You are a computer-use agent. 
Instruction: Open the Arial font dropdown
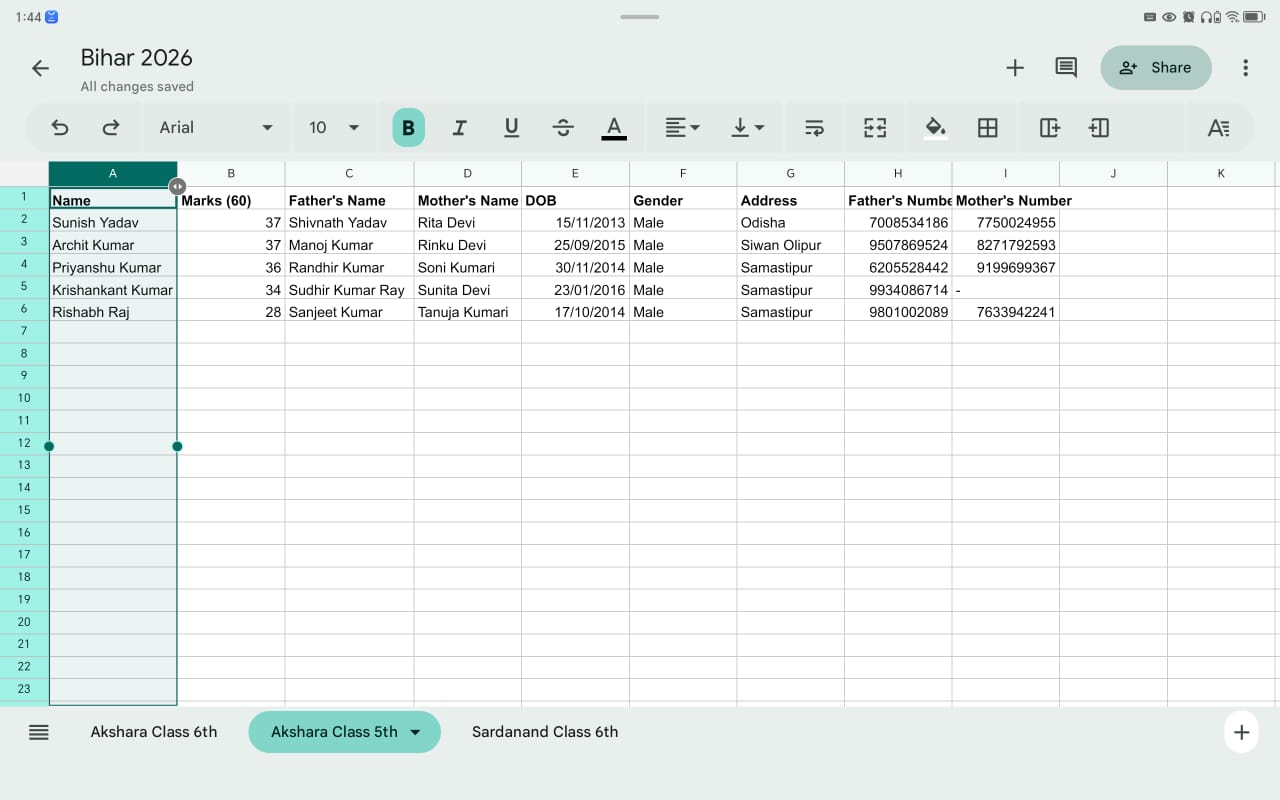click(x=216, y=127)
